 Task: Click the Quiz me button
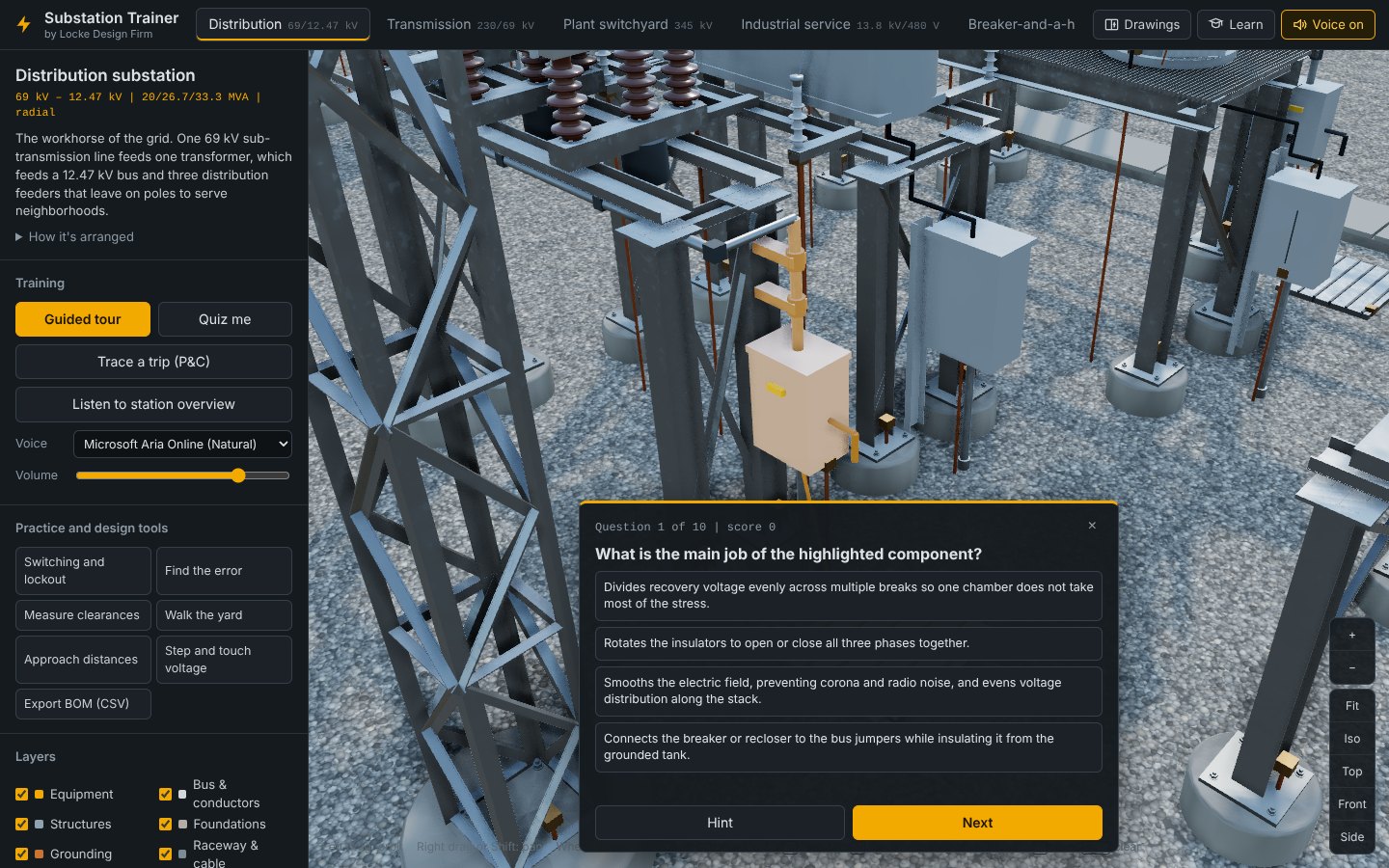[225, 319]
